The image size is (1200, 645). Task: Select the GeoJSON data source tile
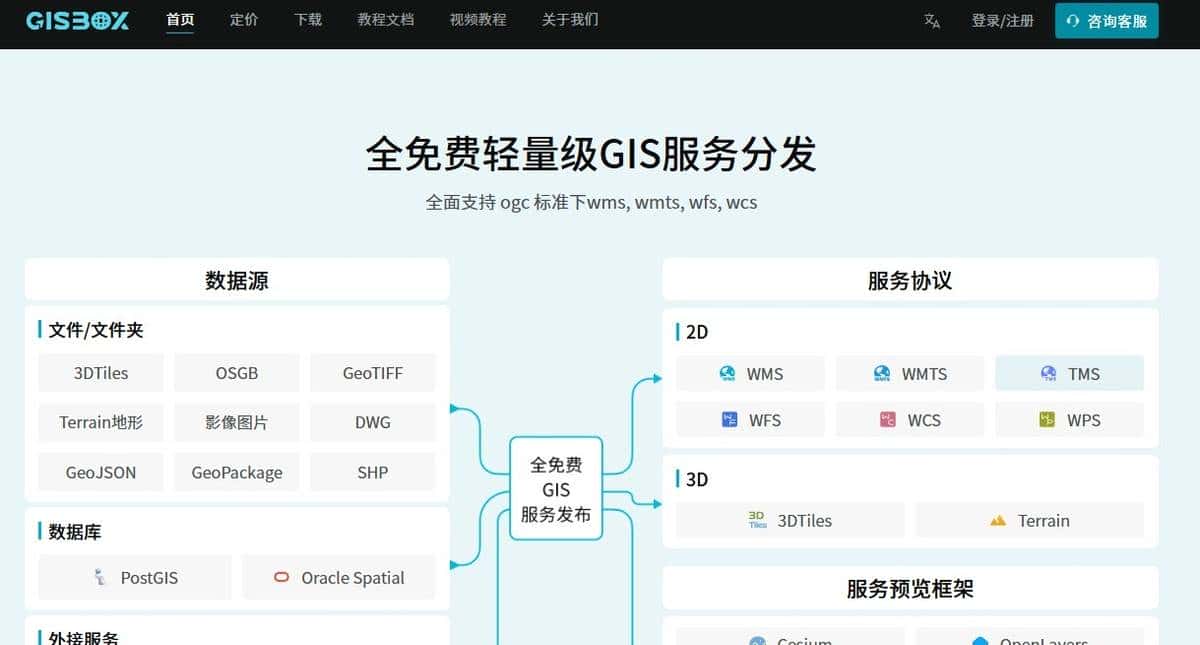point(100,471)
